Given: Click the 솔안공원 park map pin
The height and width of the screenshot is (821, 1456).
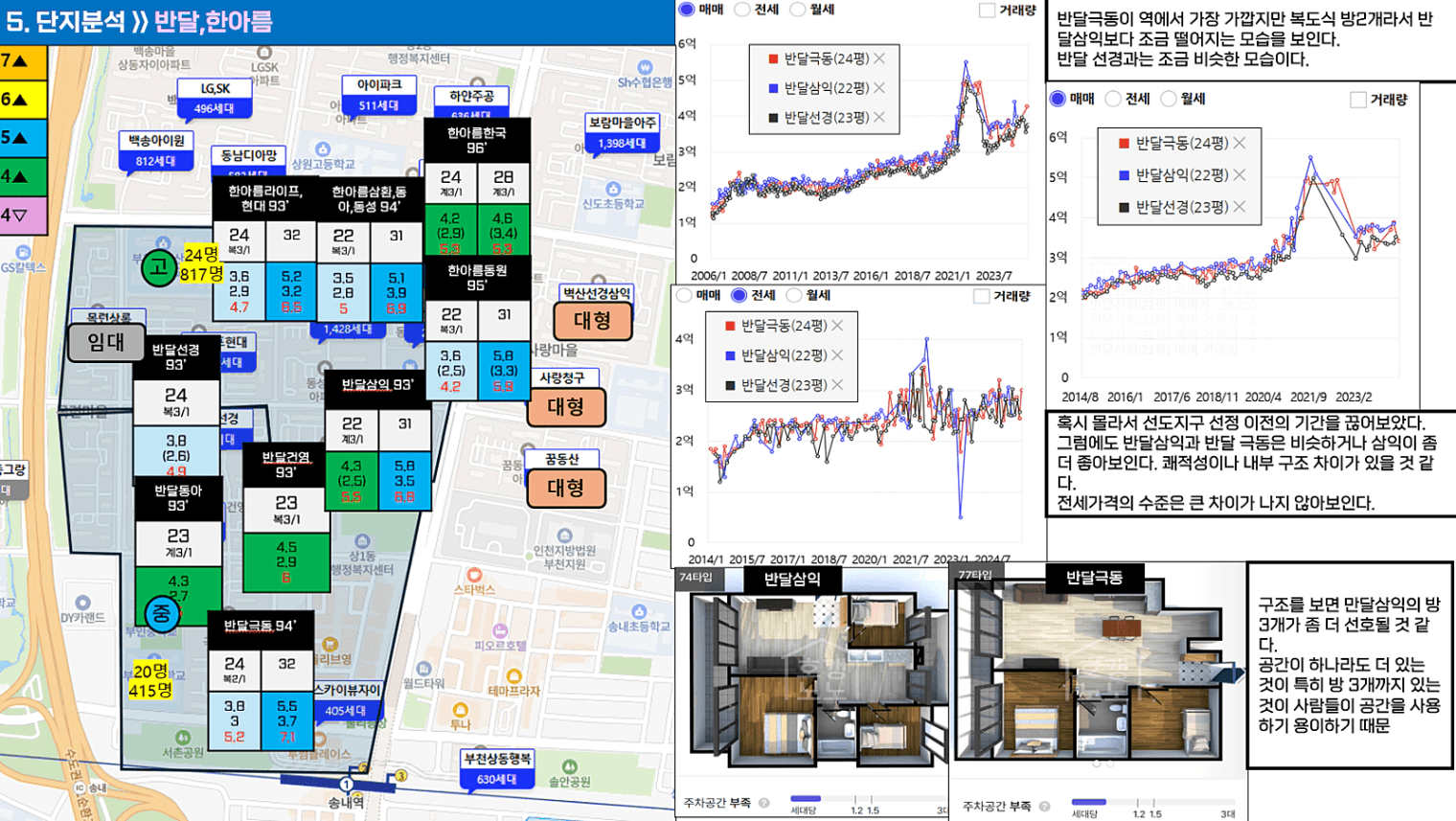Looking at the screenshot, I should (569, 767).
